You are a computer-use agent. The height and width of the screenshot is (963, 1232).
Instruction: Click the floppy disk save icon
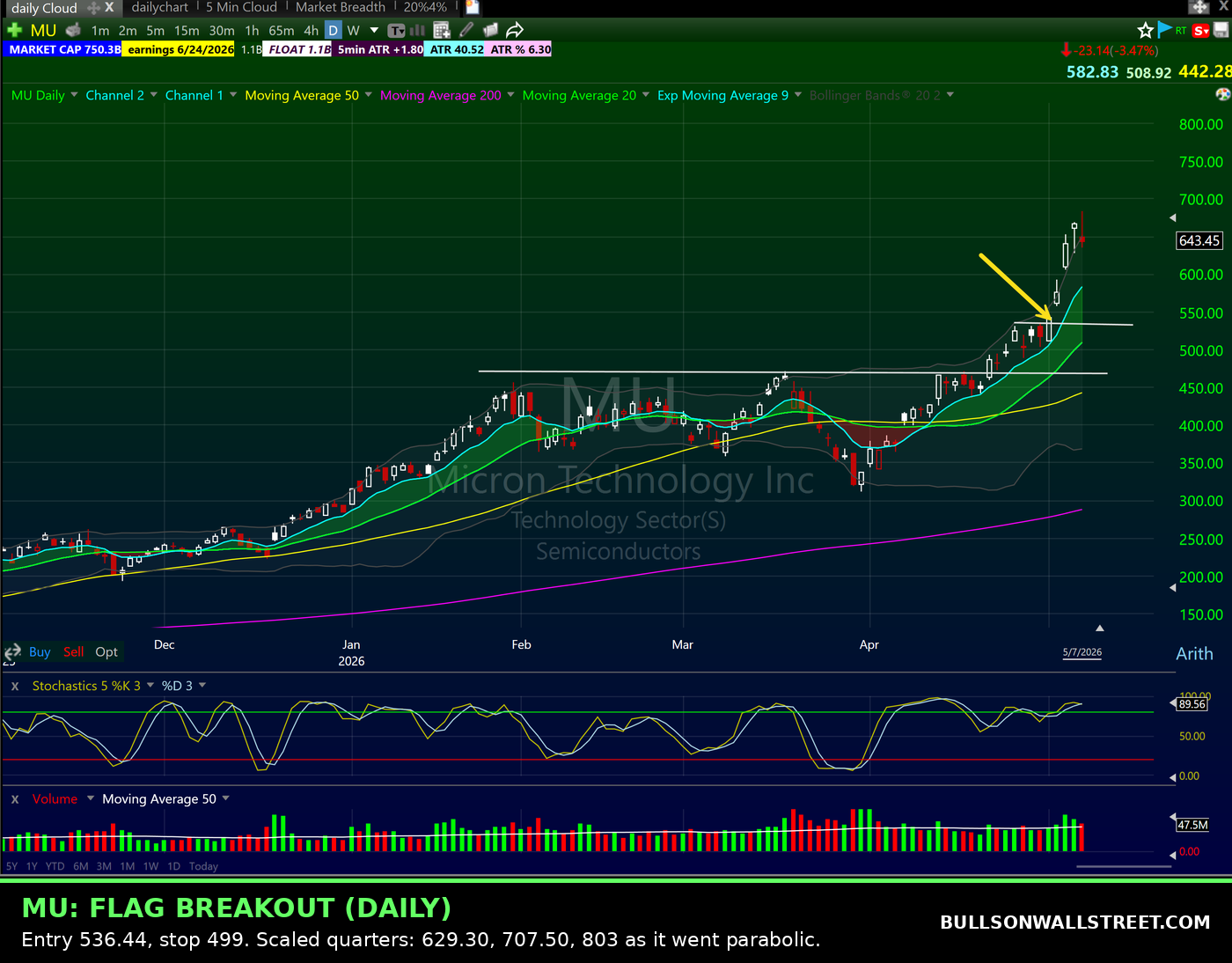click(1221, 30)
